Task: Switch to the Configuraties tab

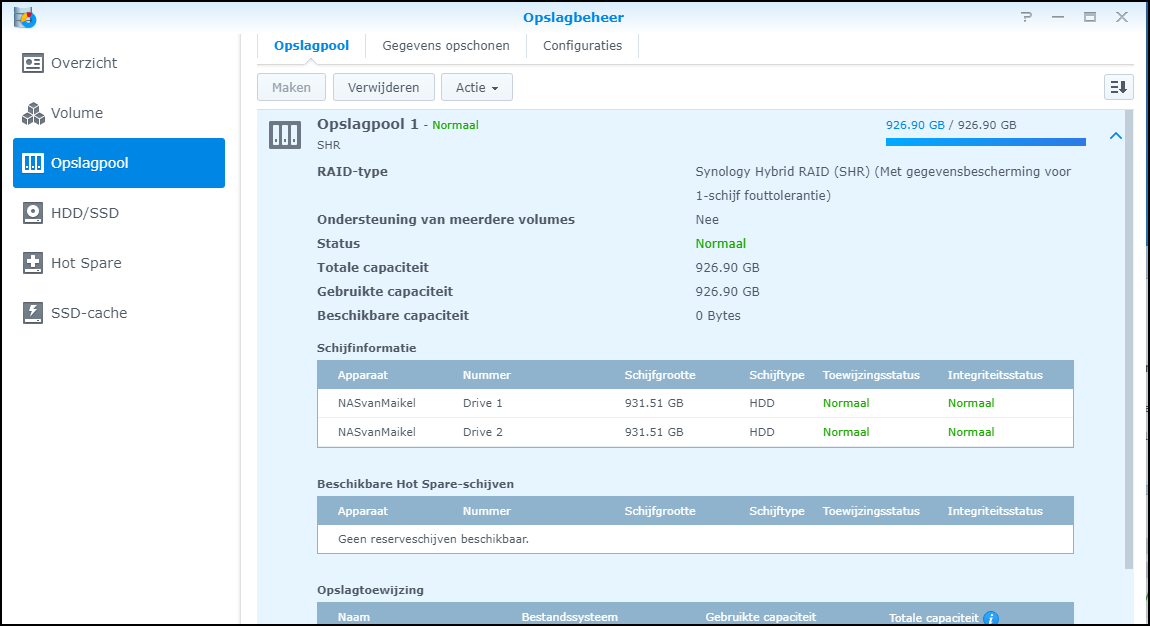Action: tap(582, 45)
